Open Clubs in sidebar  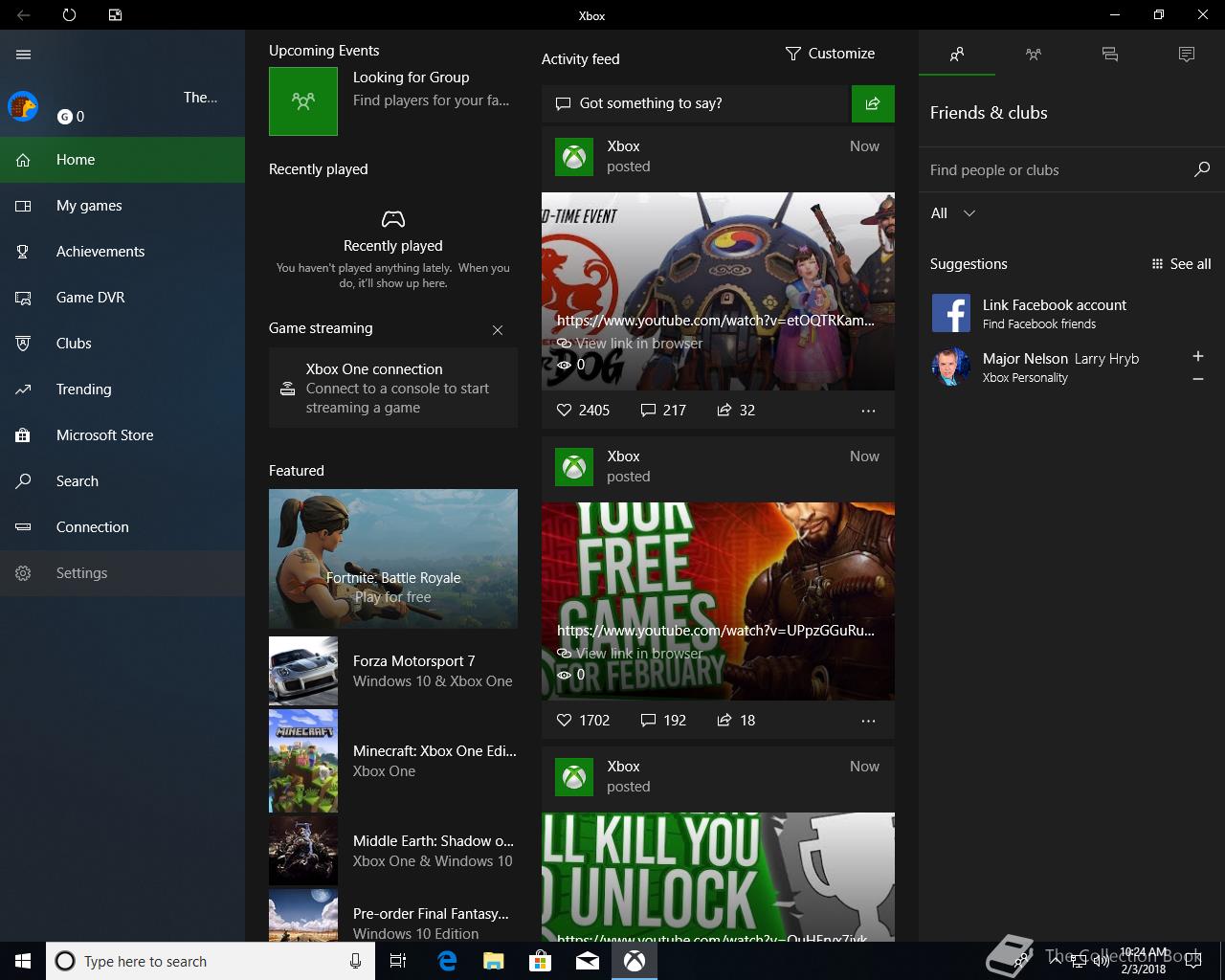pos(122,344)
